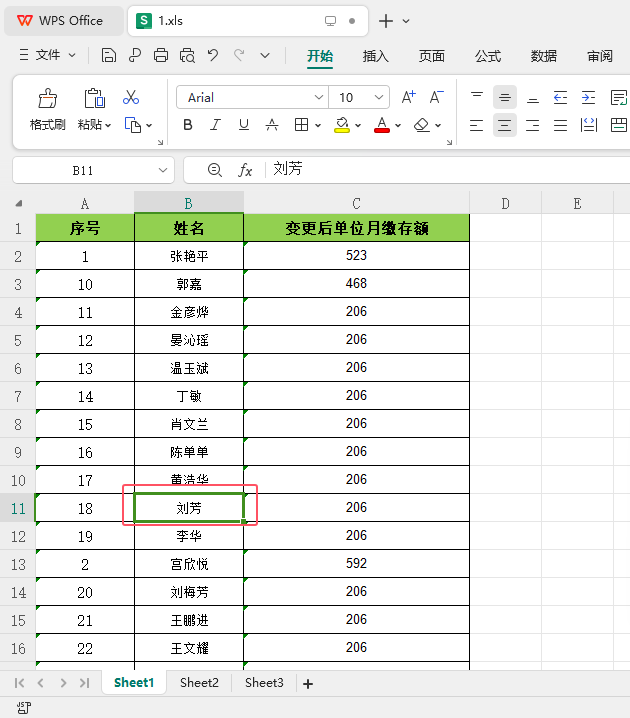Switch to the 页面 ribbon tab
630x718 pixels.
click(432, 56)
